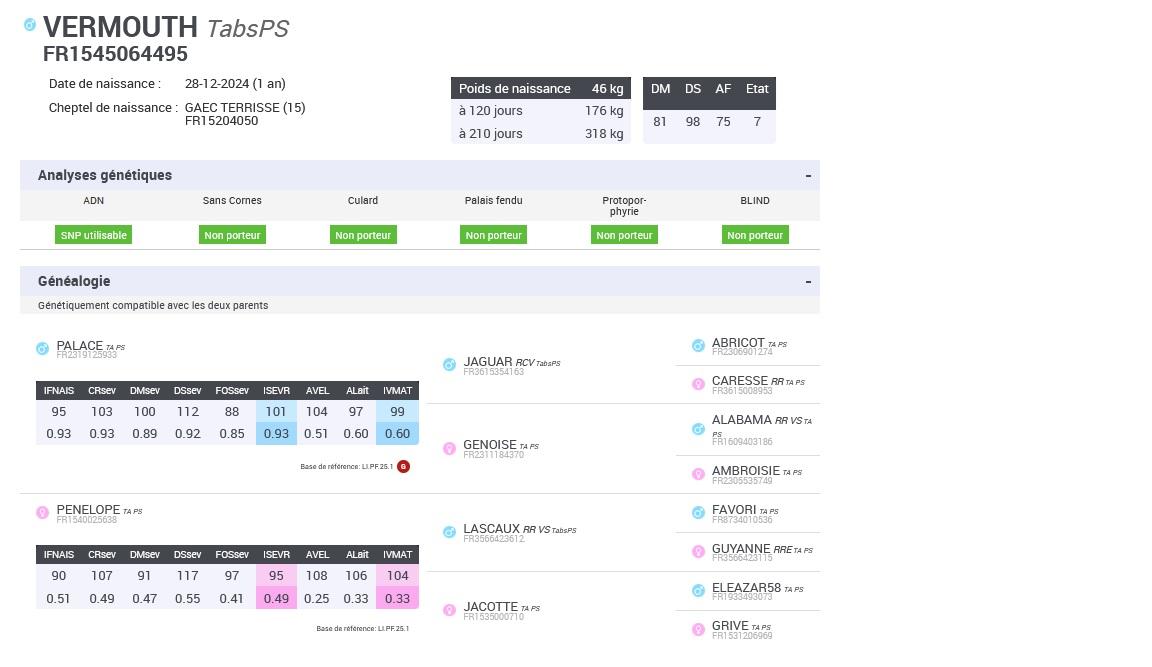
Task: Click the red G badge under PALACE table
Action: (403, 466)
